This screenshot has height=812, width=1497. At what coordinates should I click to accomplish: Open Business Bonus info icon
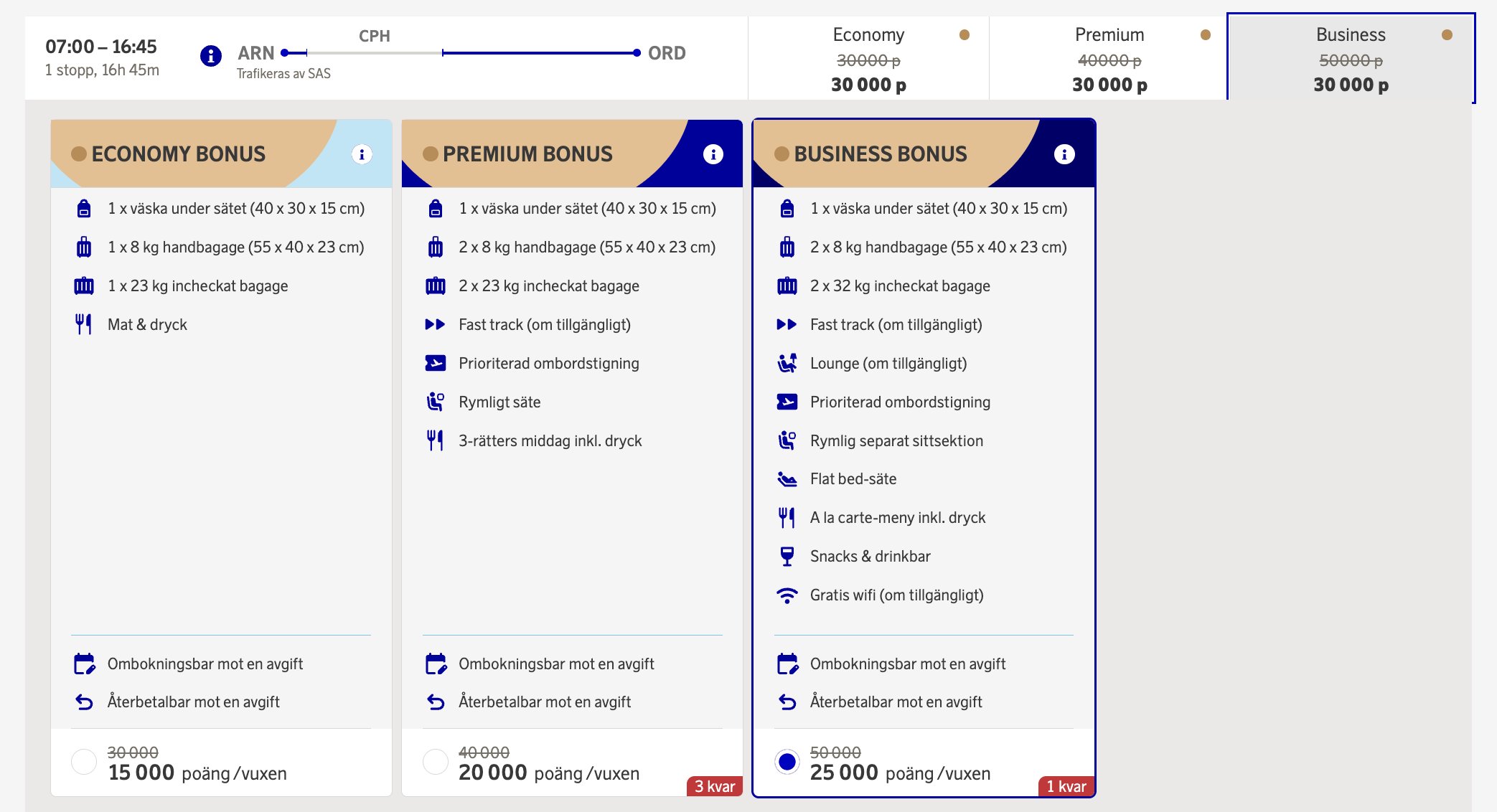pos(1064,154)
